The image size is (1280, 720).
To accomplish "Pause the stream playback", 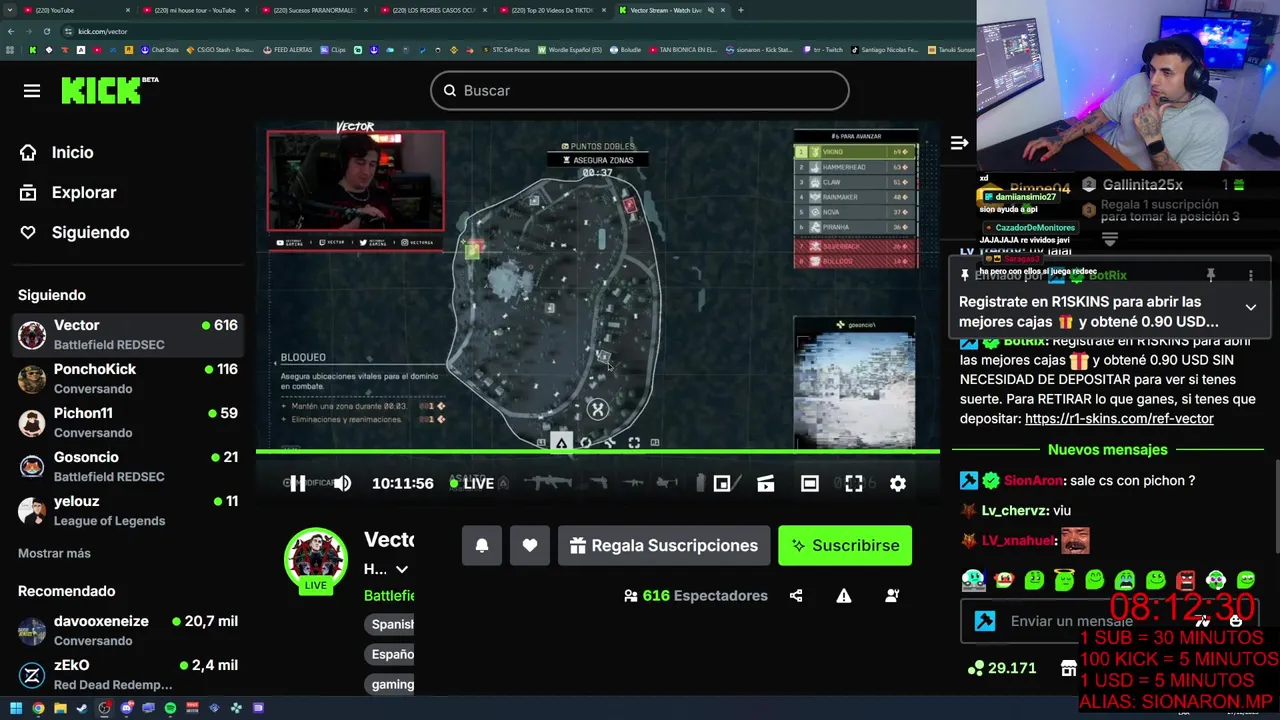I will (297, 484).
